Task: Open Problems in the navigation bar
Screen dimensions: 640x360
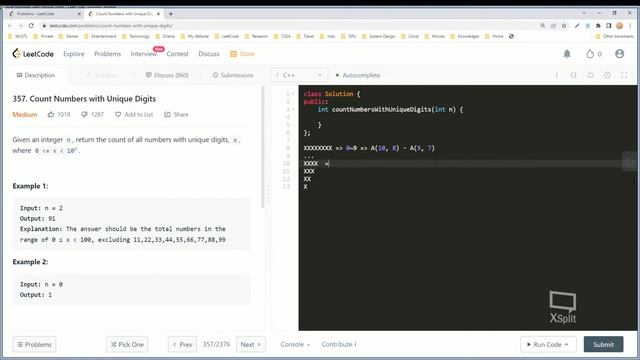Action: coord(107,53)
